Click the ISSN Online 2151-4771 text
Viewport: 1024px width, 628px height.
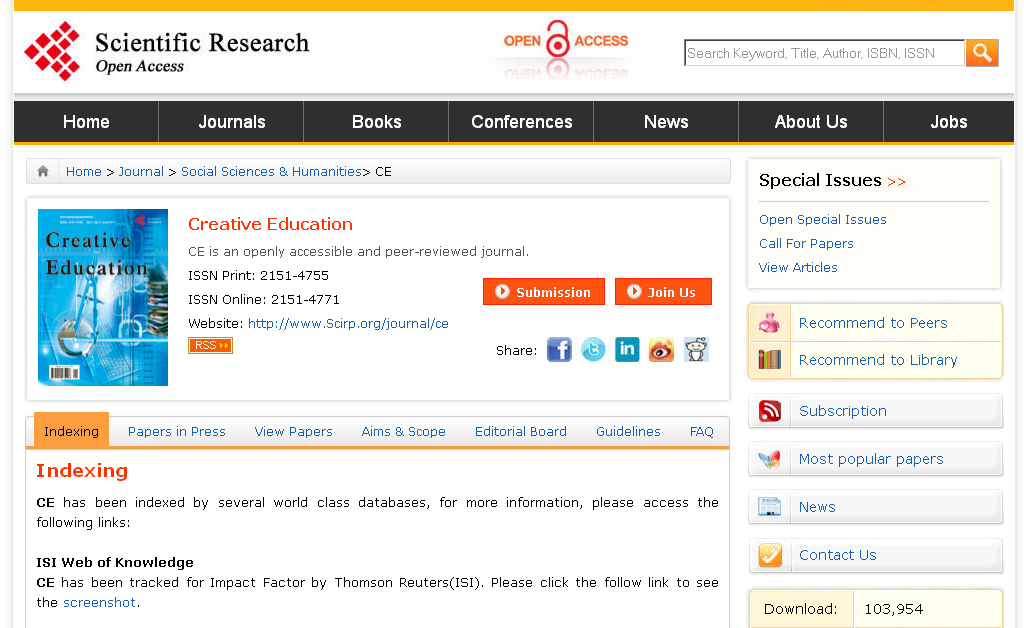click(x=264, y=300)
